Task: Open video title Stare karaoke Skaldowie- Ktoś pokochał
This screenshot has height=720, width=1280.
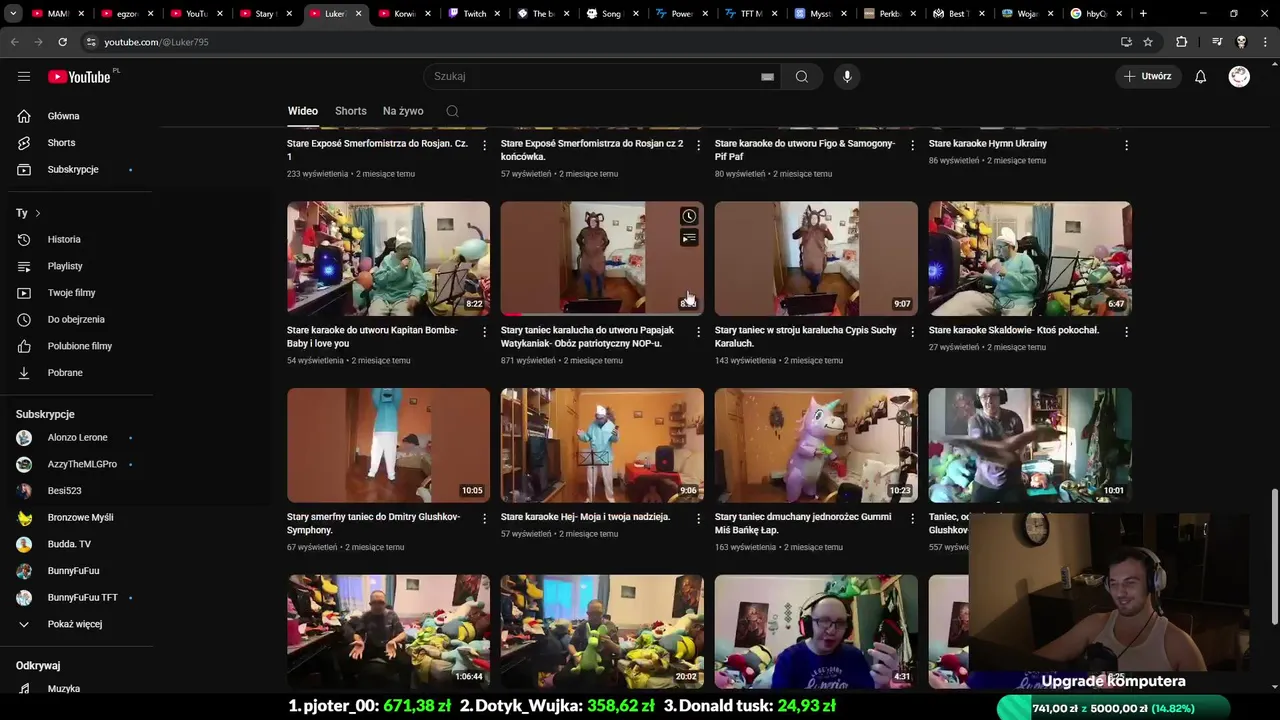Action: (1014, 330)
